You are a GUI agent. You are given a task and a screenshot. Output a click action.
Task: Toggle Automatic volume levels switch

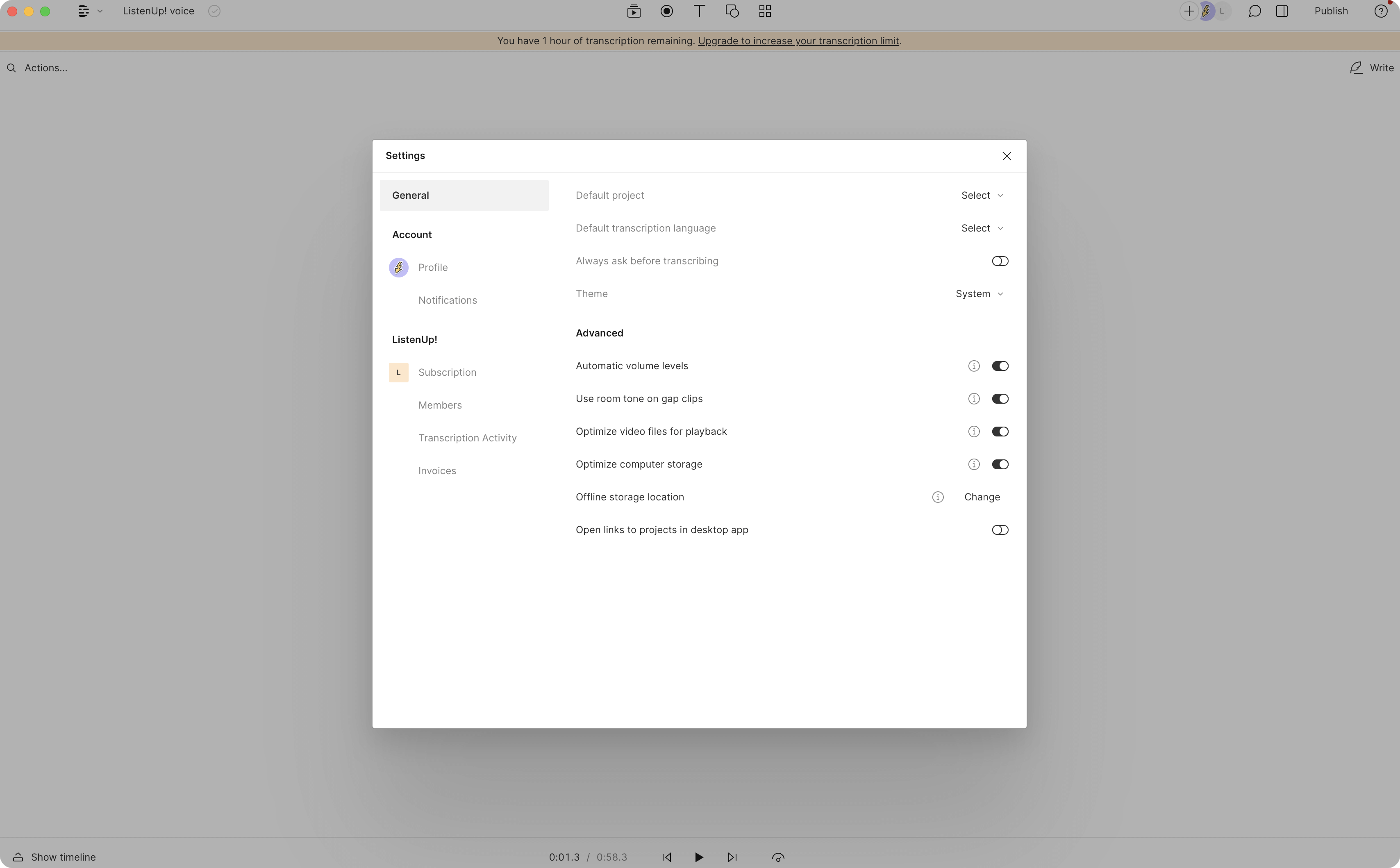999,366
